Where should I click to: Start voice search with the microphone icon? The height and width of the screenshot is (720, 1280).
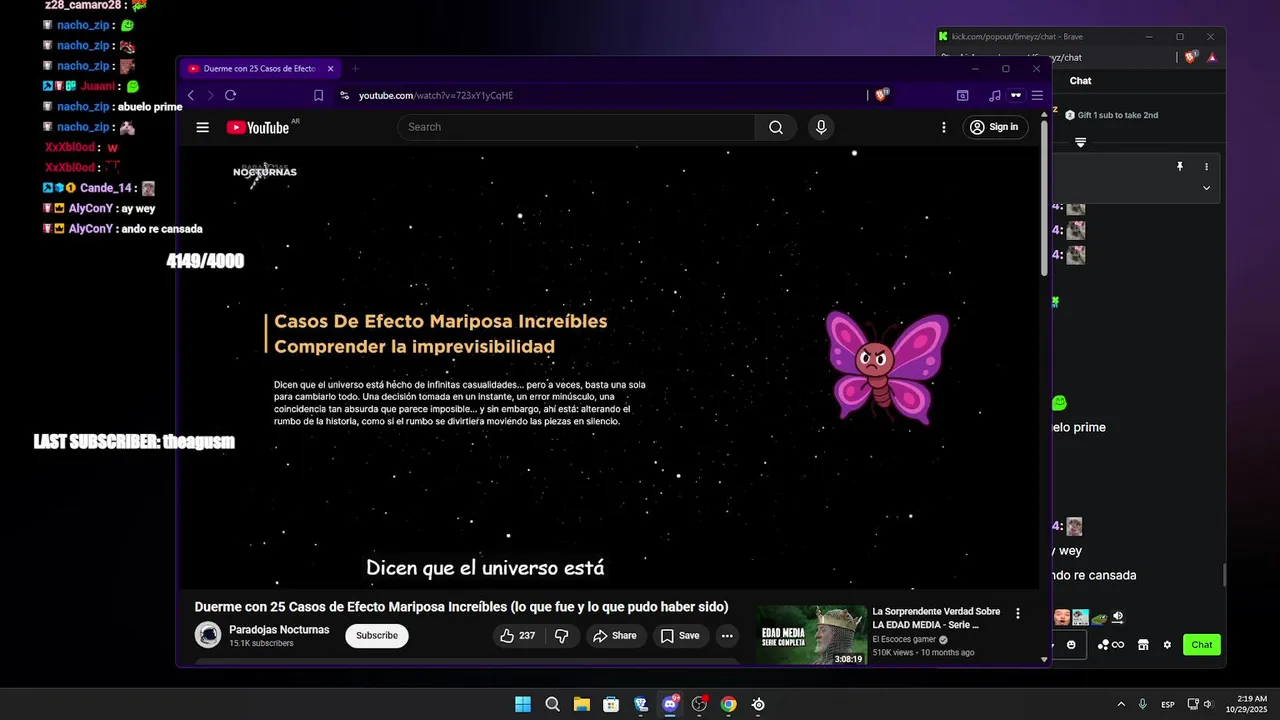(x=821, y=127)
